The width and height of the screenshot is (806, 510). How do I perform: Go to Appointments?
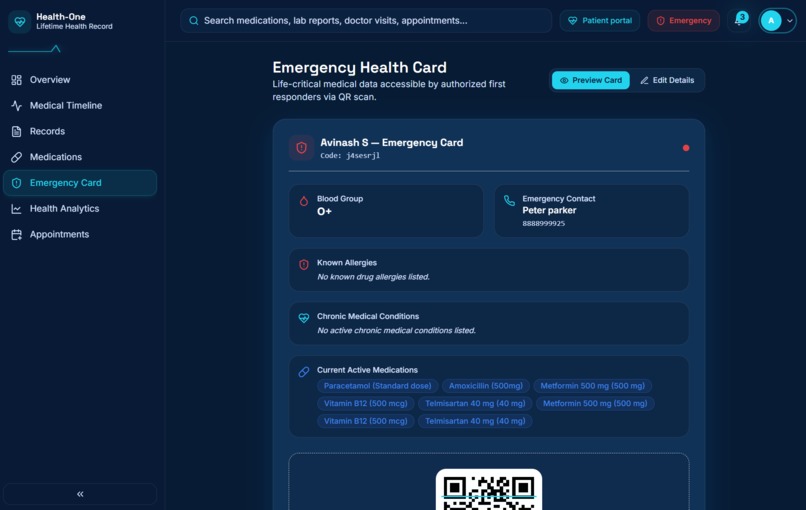coord(80,234)
